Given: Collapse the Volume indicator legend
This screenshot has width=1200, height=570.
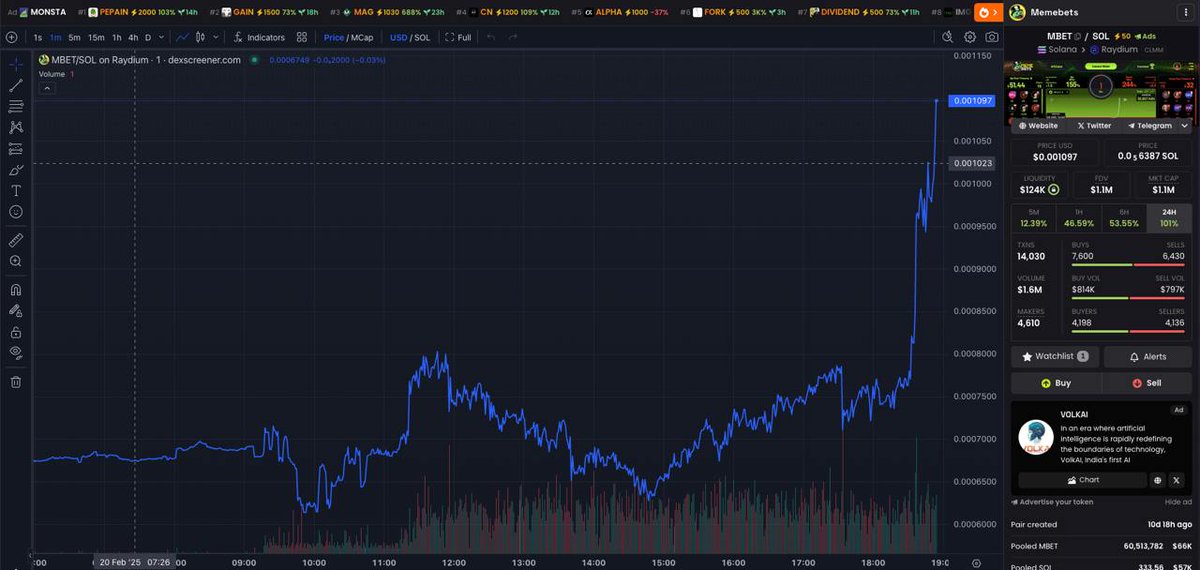Looking at the screenshot, I should [x=47, y=88].
